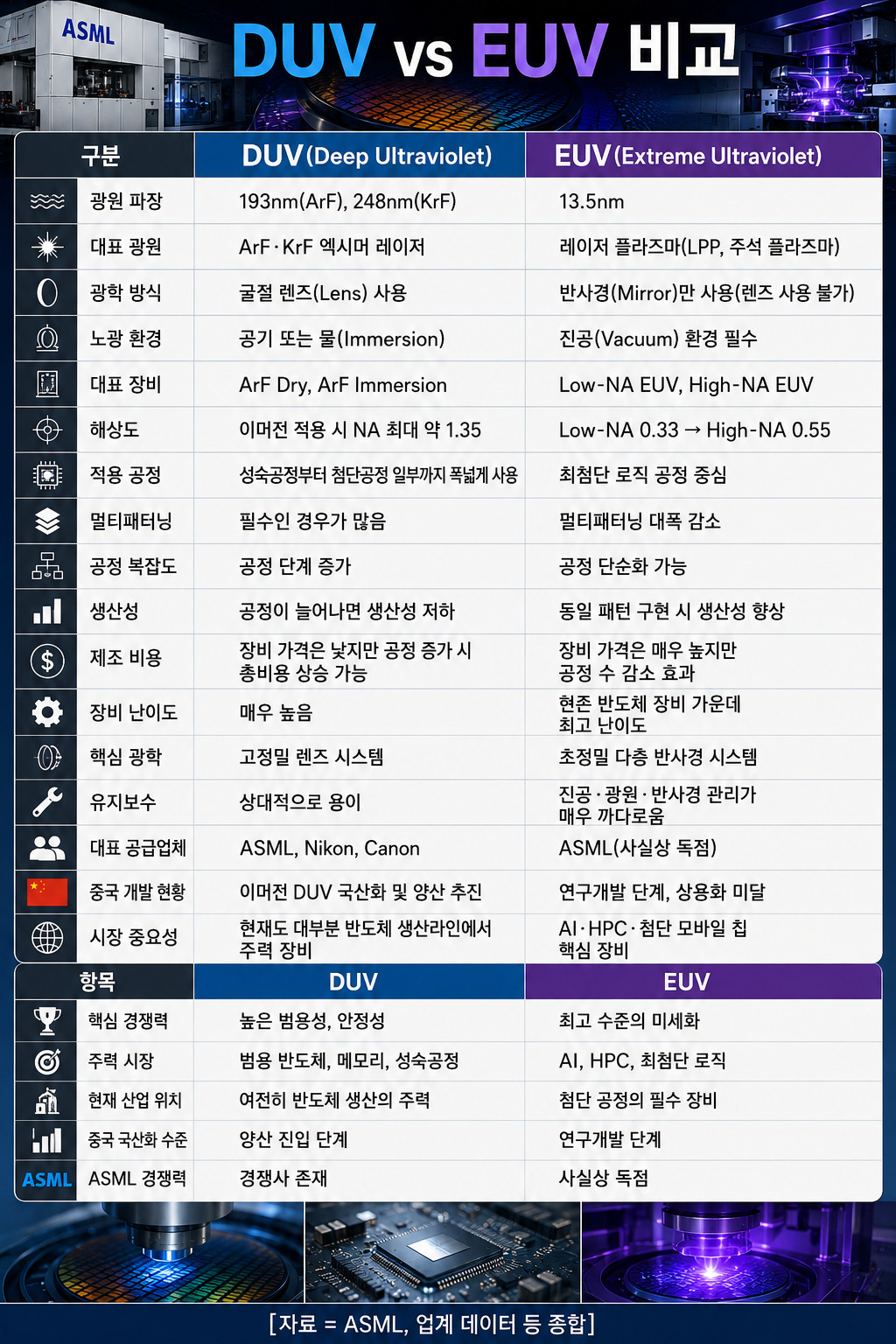The width and height of the screenshot is (896, 1344).
Task: Click the purple EUV beam thumbnail
Action: tap(738, 1252)
